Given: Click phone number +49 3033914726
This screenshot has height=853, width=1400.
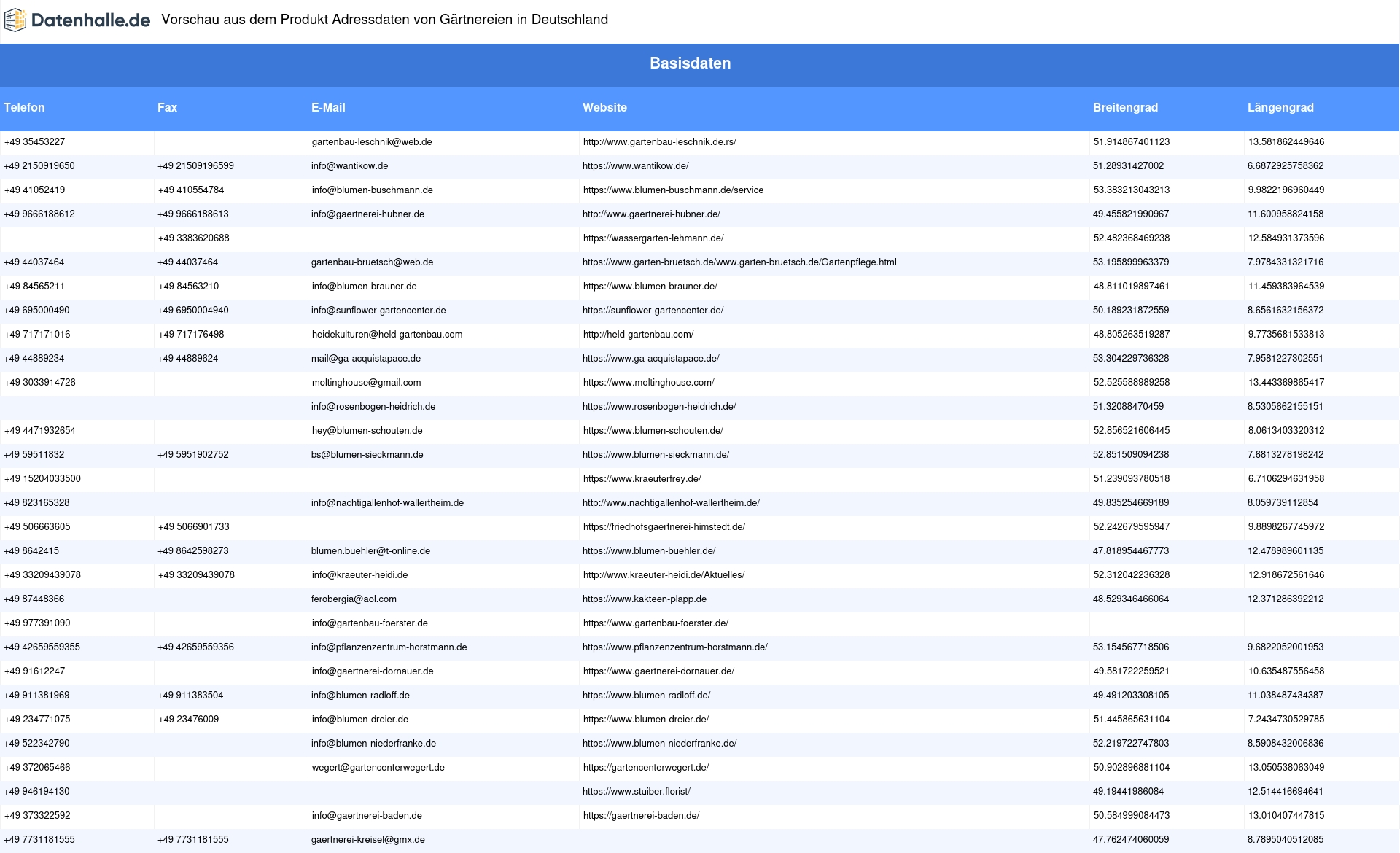Looking at the screenshot, I should pyautogui.click(x=40, y=383).
